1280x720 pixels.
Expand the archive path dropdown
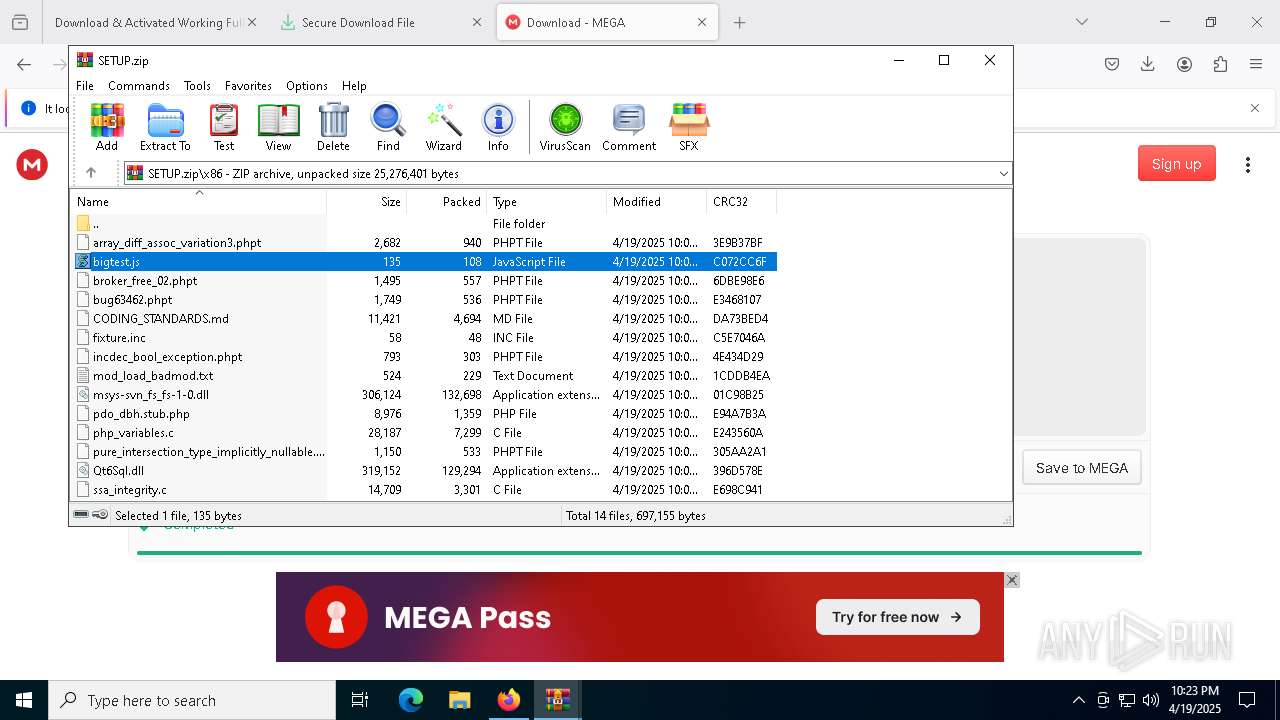pos(1003,173)
